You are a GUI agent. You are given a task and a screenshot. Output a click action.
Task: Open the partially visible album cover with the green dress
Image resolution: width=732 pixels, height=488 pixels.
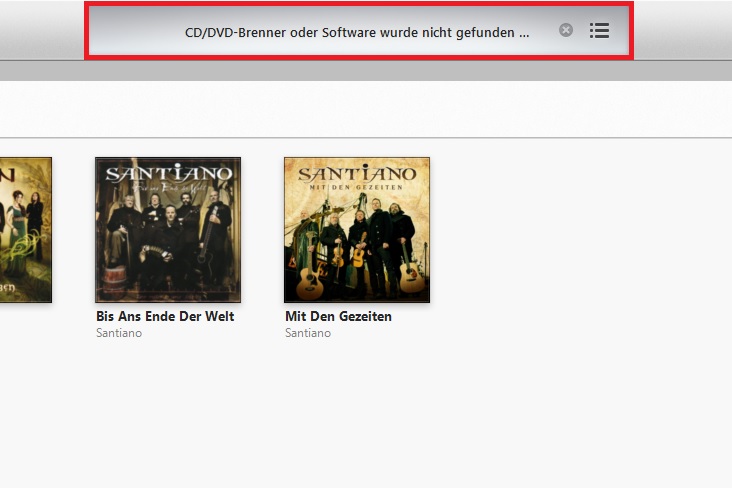(x=26, y=230)
